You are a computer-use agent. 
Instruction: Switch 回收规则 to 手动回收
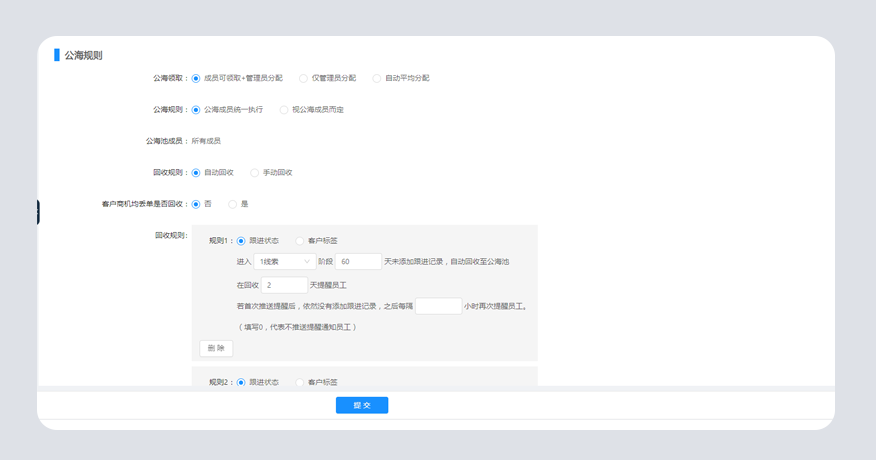tap(255, 172)
